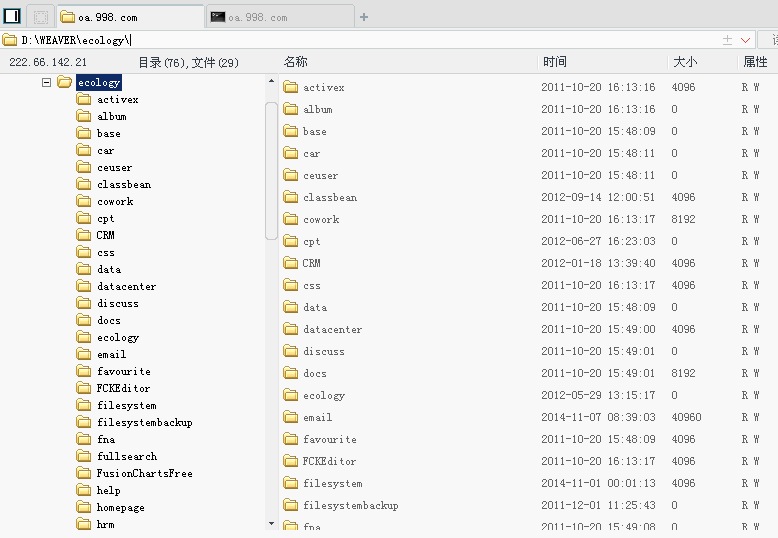Screen dimensions: 778x538
Task: Click filesystem folder icon in file list
Action: tap(290, 483)
